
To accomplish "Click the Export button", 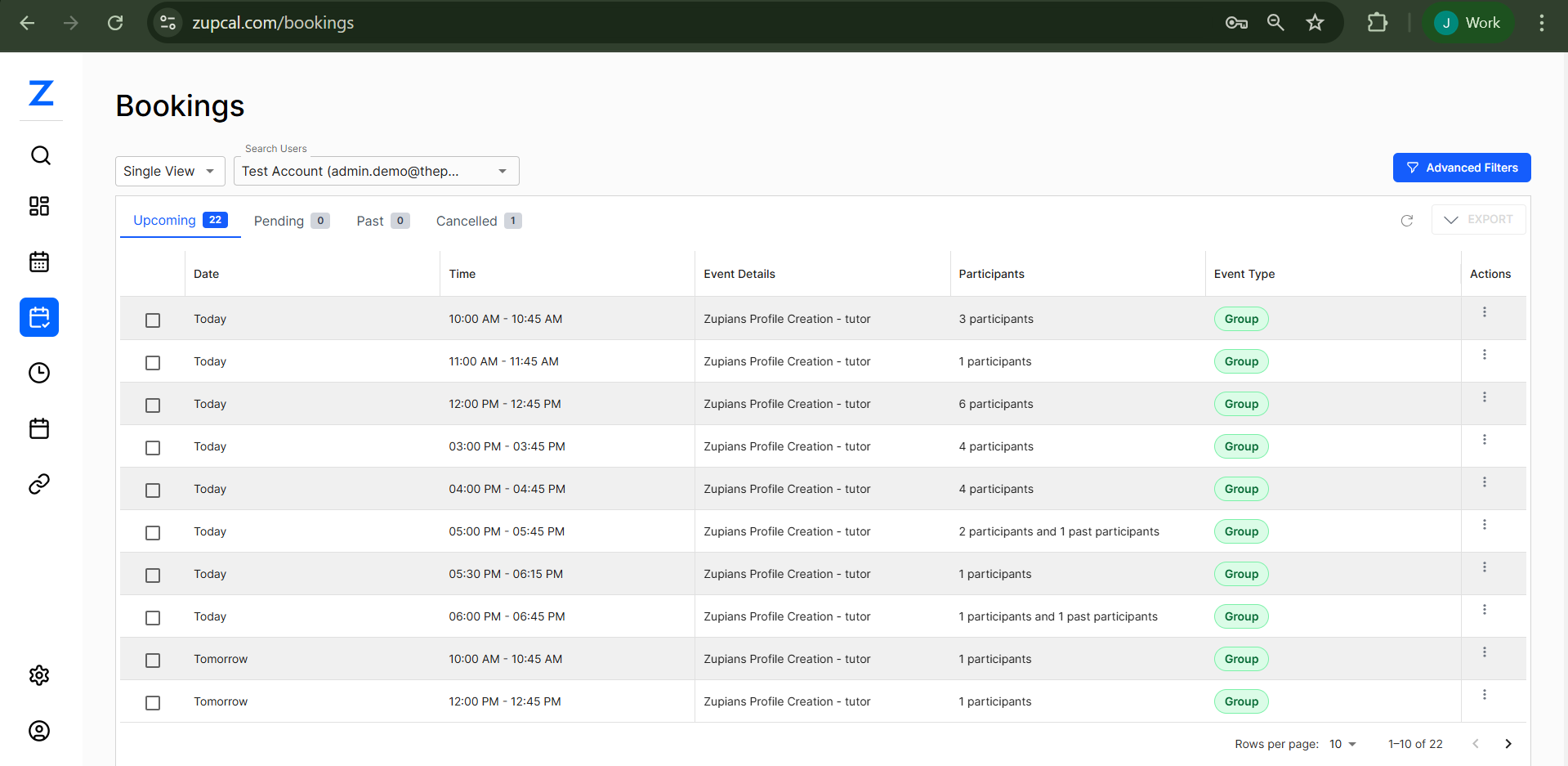I will tap(1479, 219).
